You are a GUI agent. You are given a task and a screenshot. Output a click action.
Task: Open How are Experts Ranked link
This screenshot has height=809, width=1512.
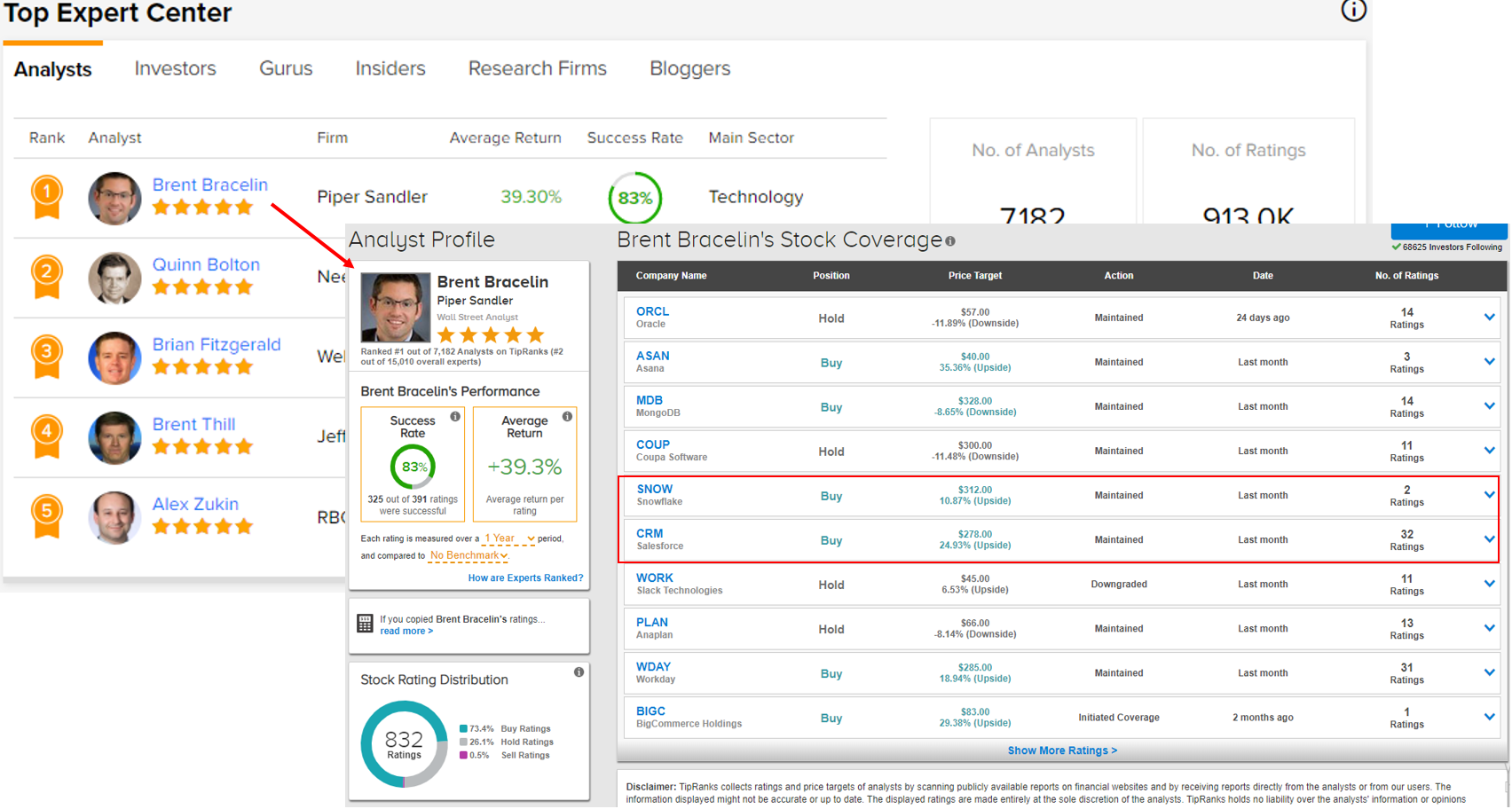pyautogui.click(x=525, y=577)
